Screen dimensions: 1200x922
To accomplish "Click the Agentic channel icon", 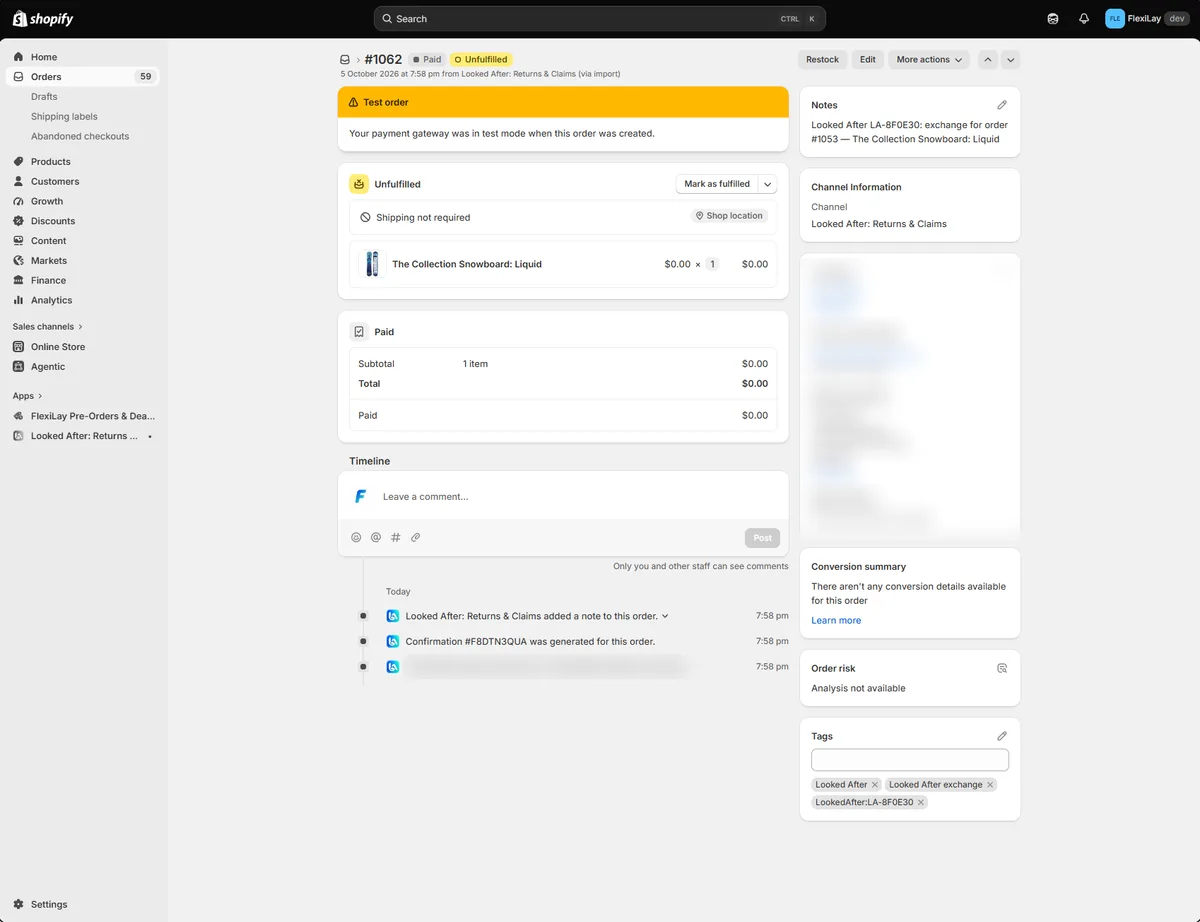I will 19,367.
